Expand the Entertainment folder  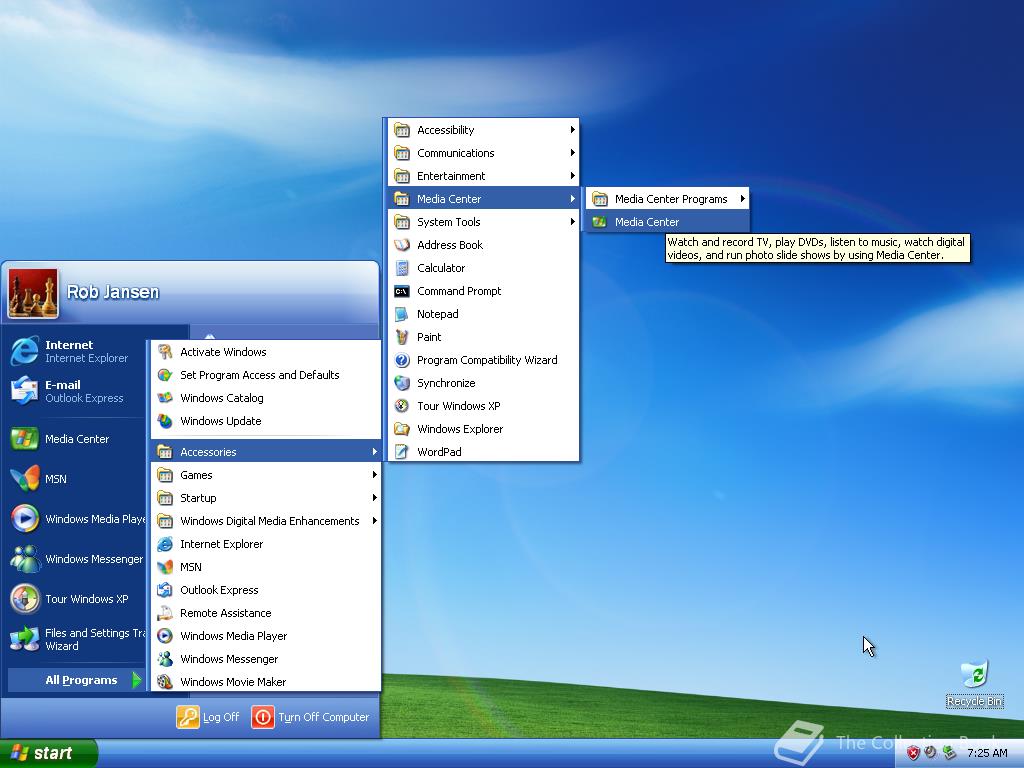[x=483, y=176]
